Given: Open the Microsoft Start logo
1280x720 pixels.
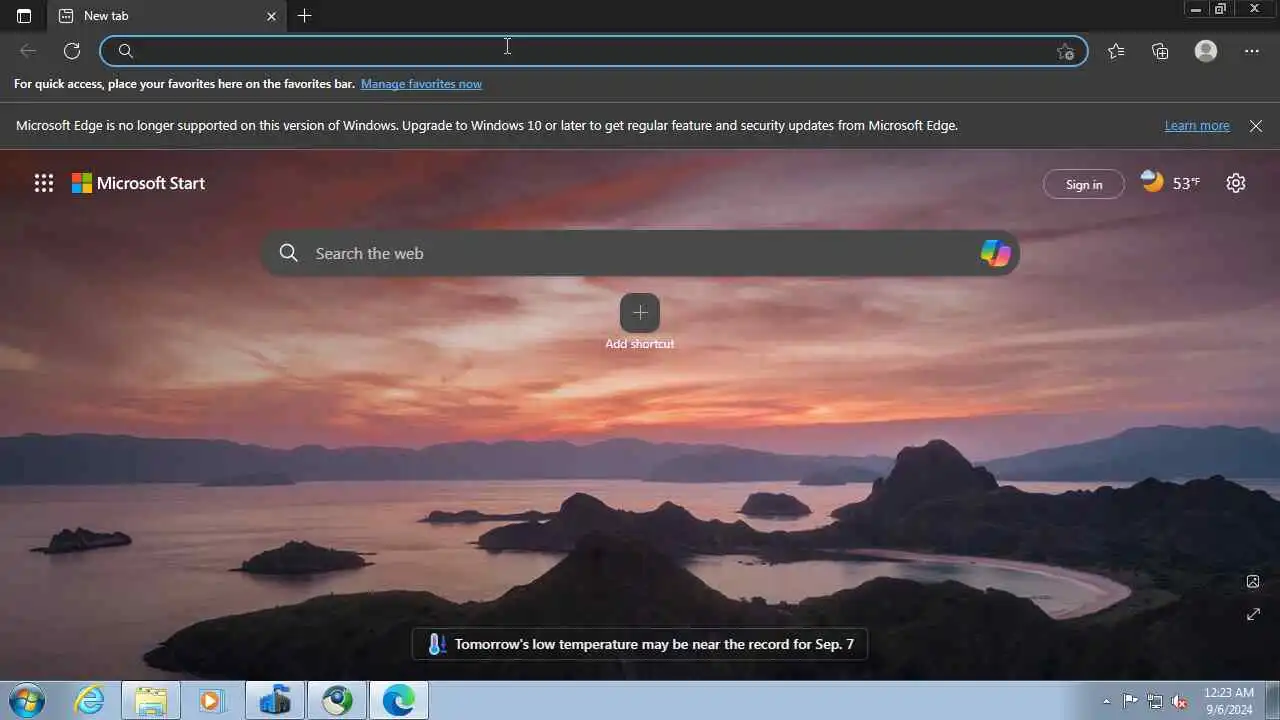Looking at the screenshot, I should 138,183.
